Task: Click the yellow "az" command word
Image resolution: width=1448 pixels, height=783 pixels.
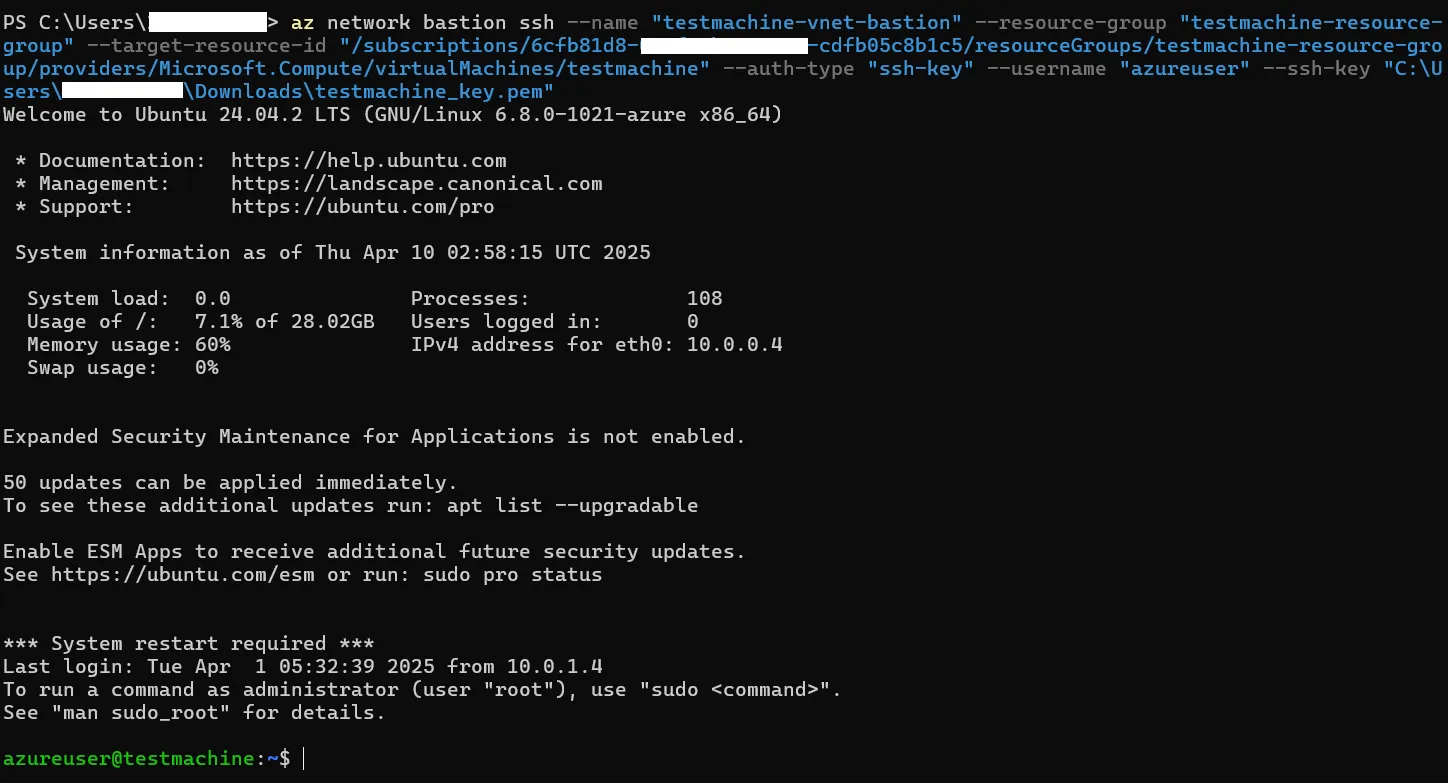Action: pyautogui.click(x=302, y=23)
